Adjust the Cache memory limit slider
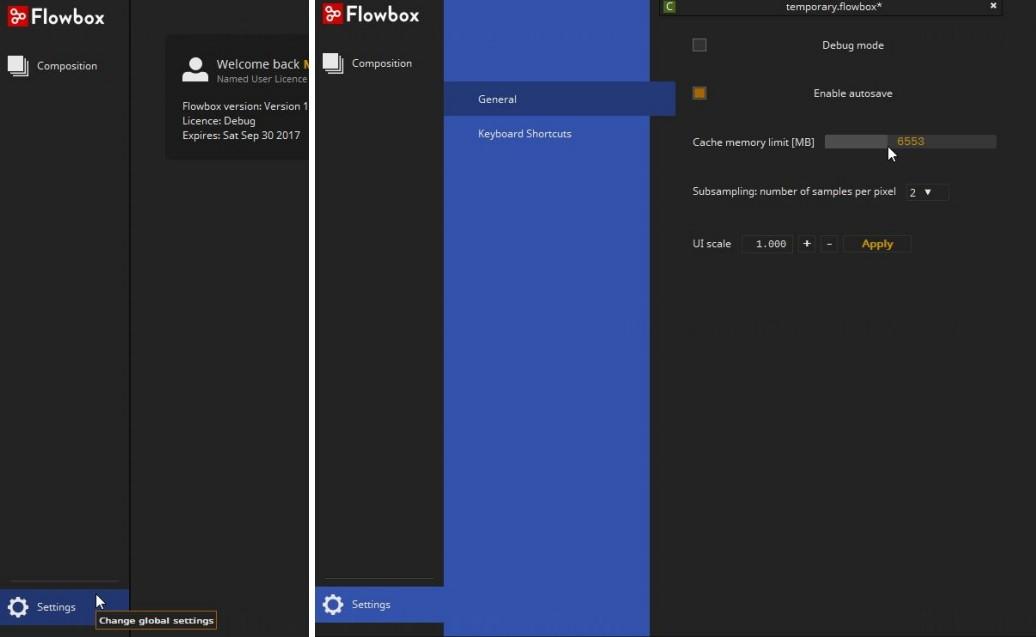The width and height of the screenshot is (1036, 637). tap(910, 141)
